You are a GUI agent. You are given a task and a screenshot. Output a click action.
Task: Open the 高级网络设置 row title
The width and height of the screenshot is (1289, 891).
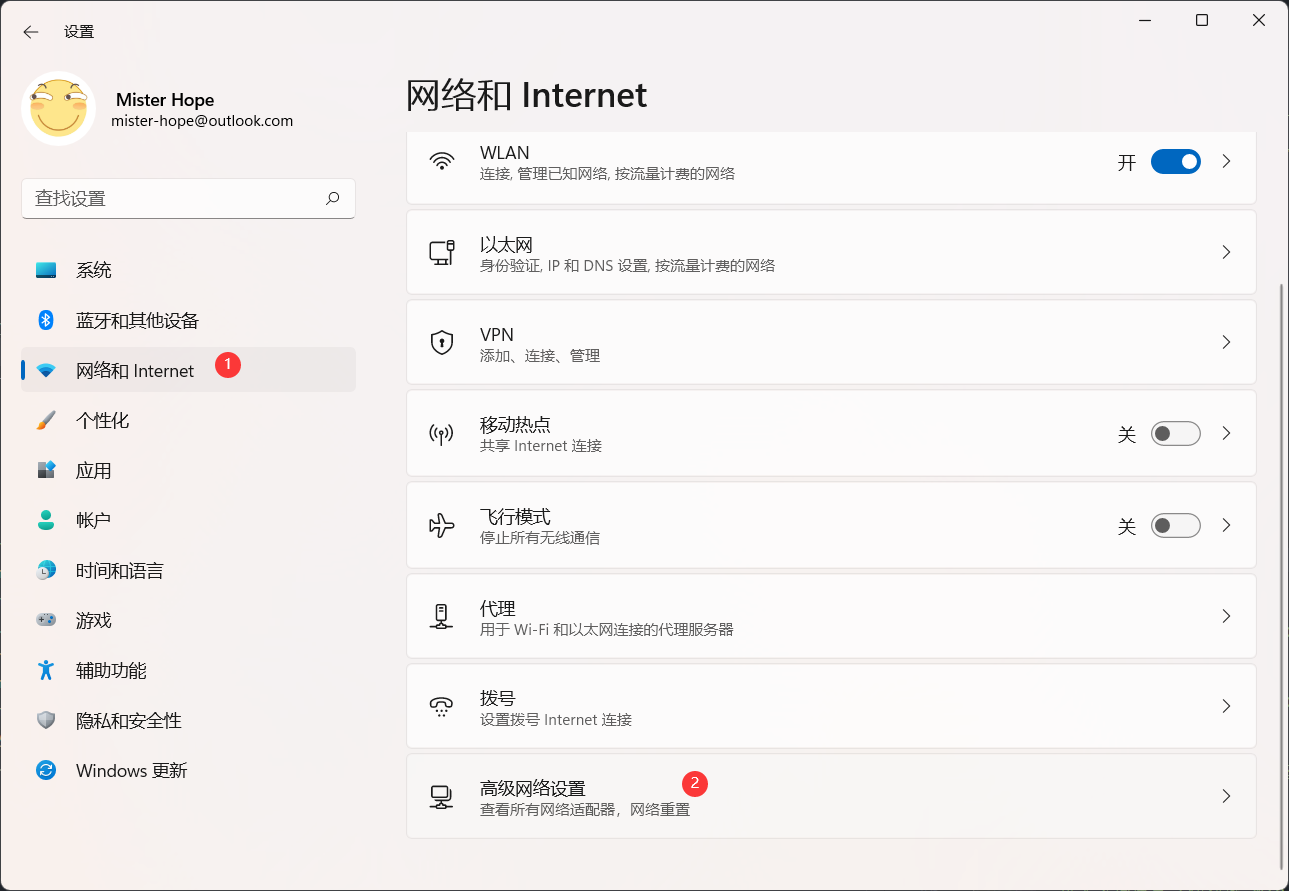pos(533,789)
